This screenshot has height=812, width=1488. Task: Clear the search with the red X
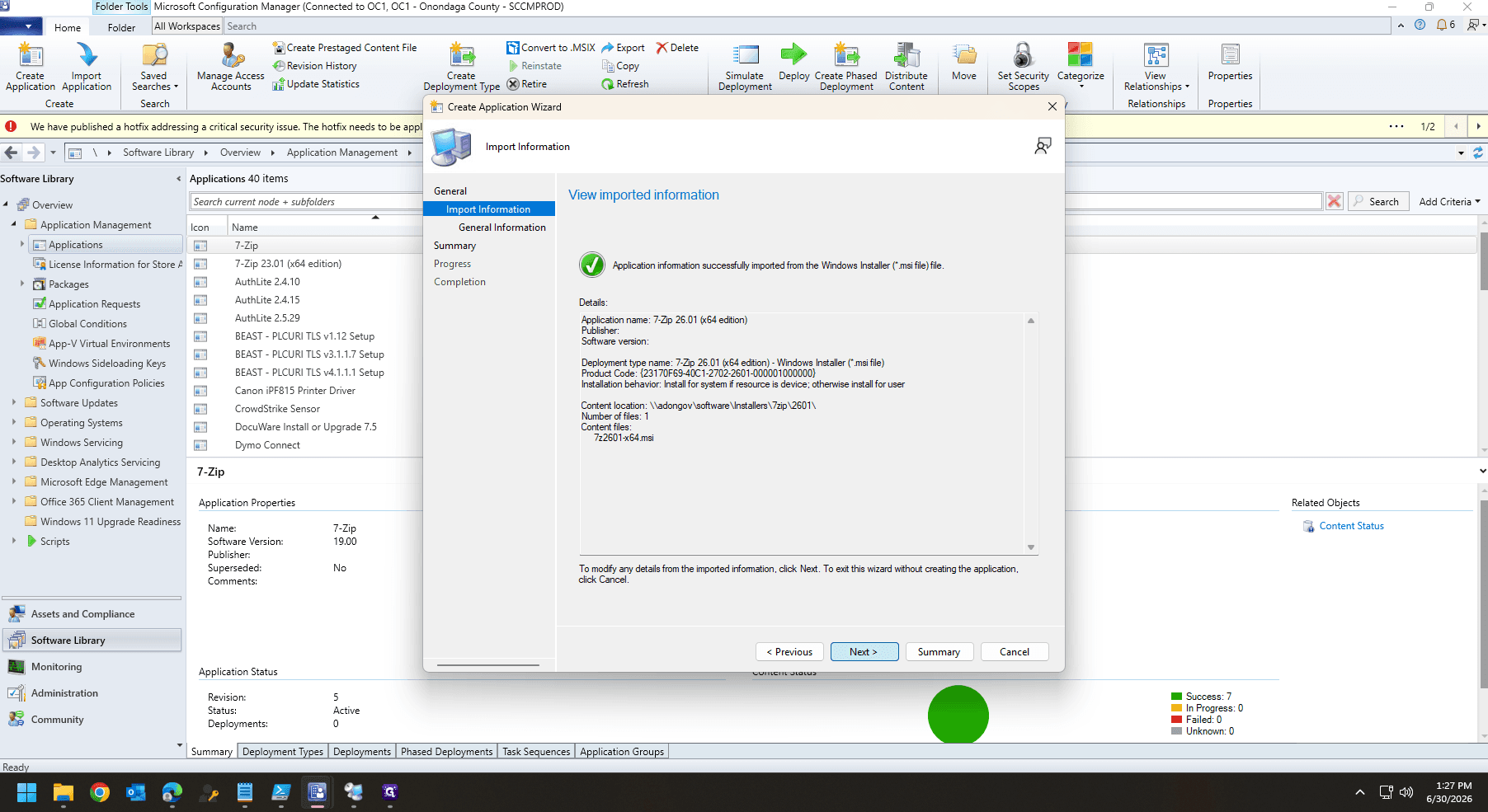[1334, 202]
